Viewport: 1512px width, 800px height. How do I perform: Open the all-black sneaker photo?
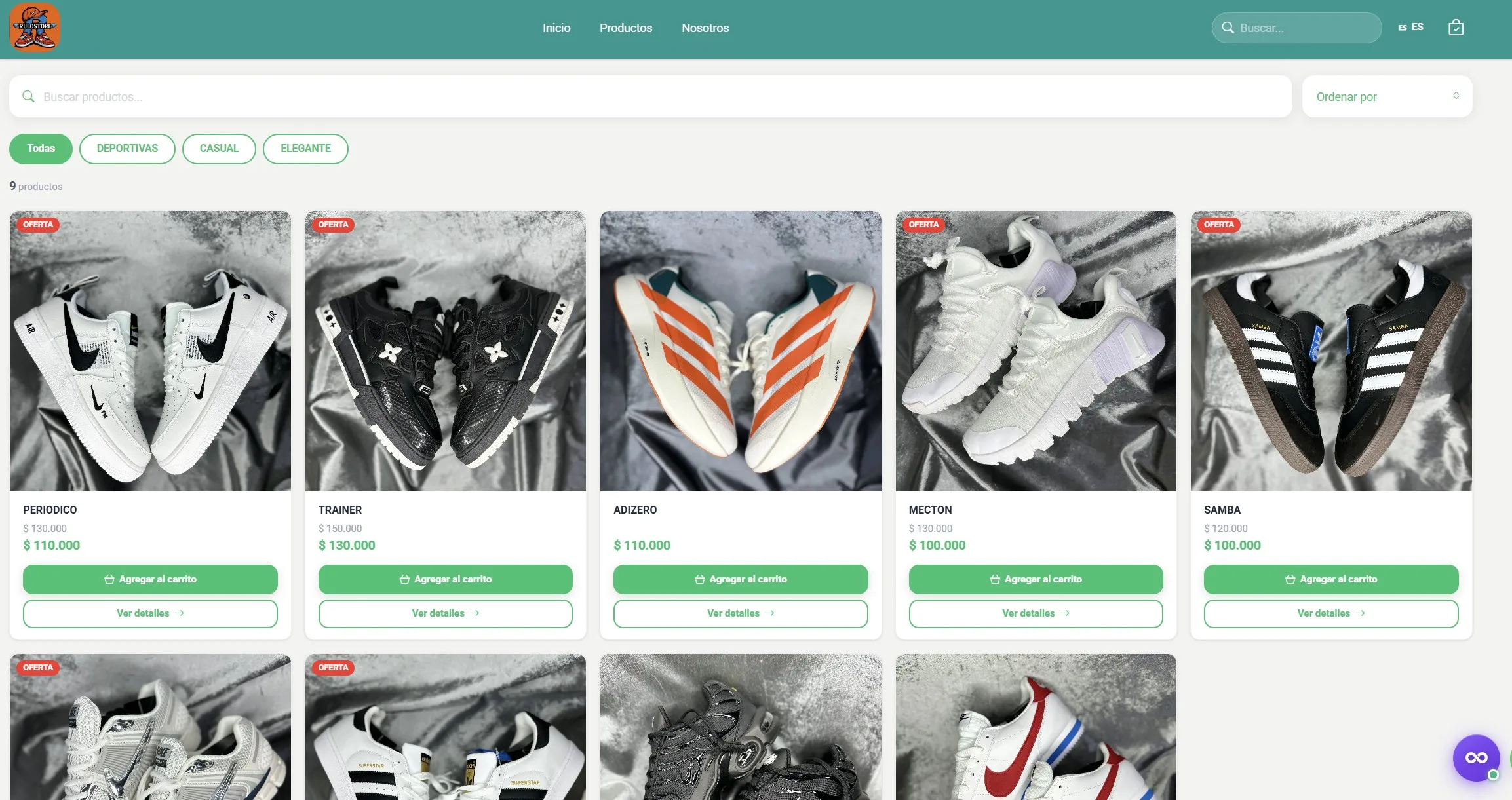[741, 727]
